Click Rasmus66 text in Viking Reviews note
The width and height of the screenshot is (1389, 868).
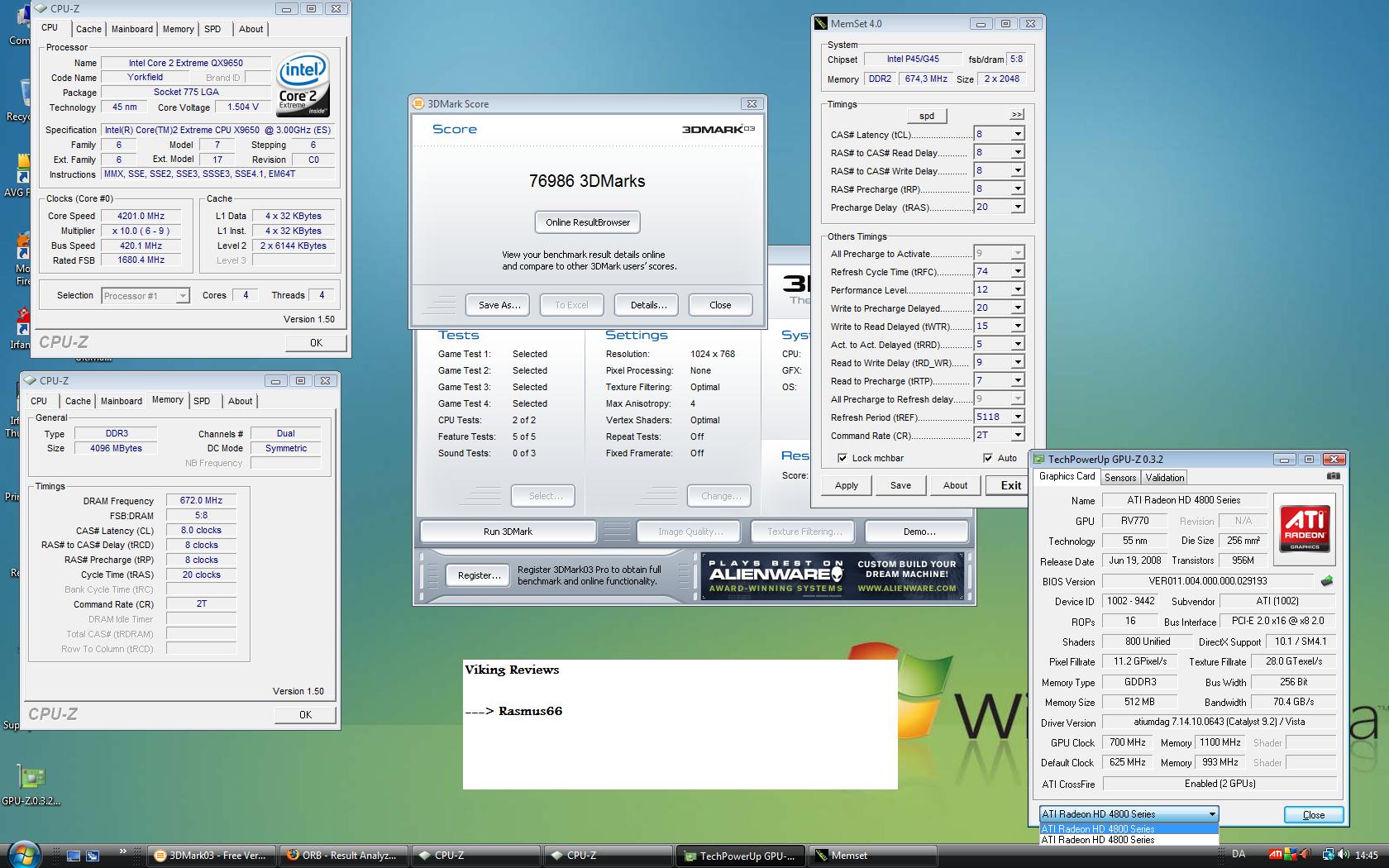[x=530, y=711]
